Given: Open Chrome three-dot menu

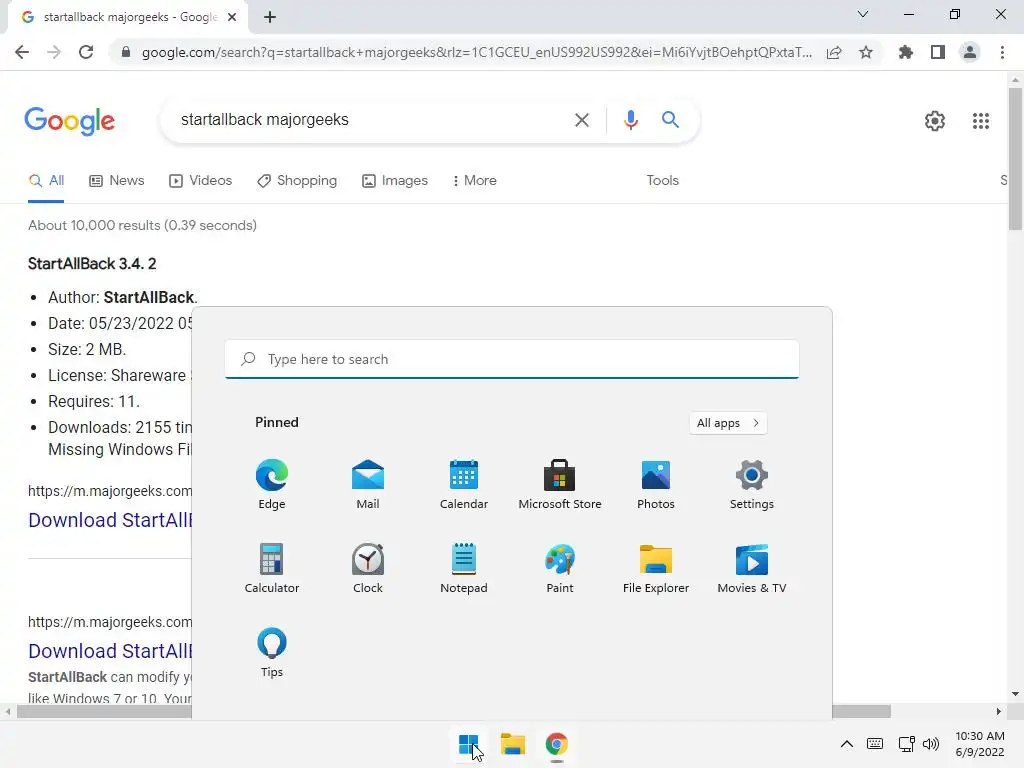Looking at the screenshot, I should [x=1002, y=52].
